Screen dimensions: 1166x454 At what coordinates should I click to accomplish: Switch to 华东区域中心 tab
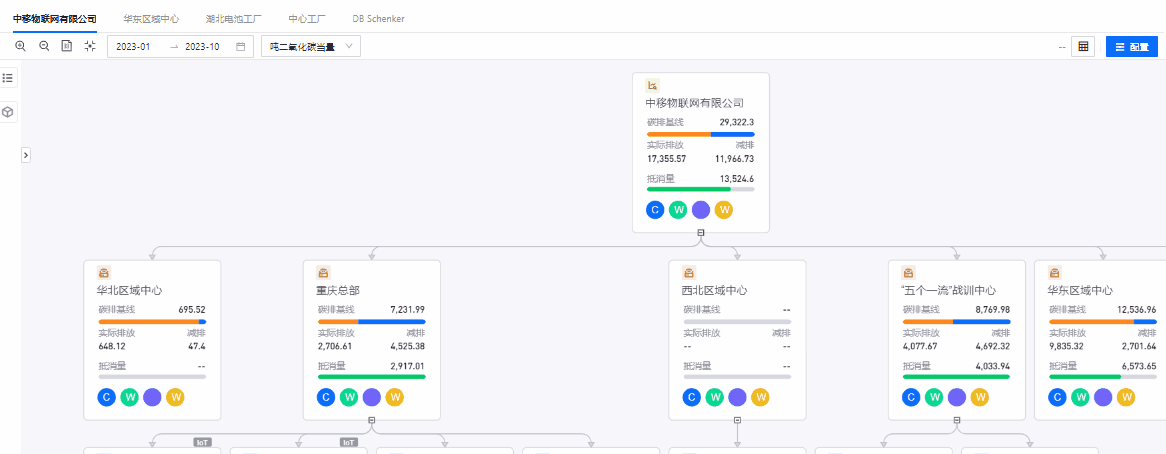coord(151,19)
